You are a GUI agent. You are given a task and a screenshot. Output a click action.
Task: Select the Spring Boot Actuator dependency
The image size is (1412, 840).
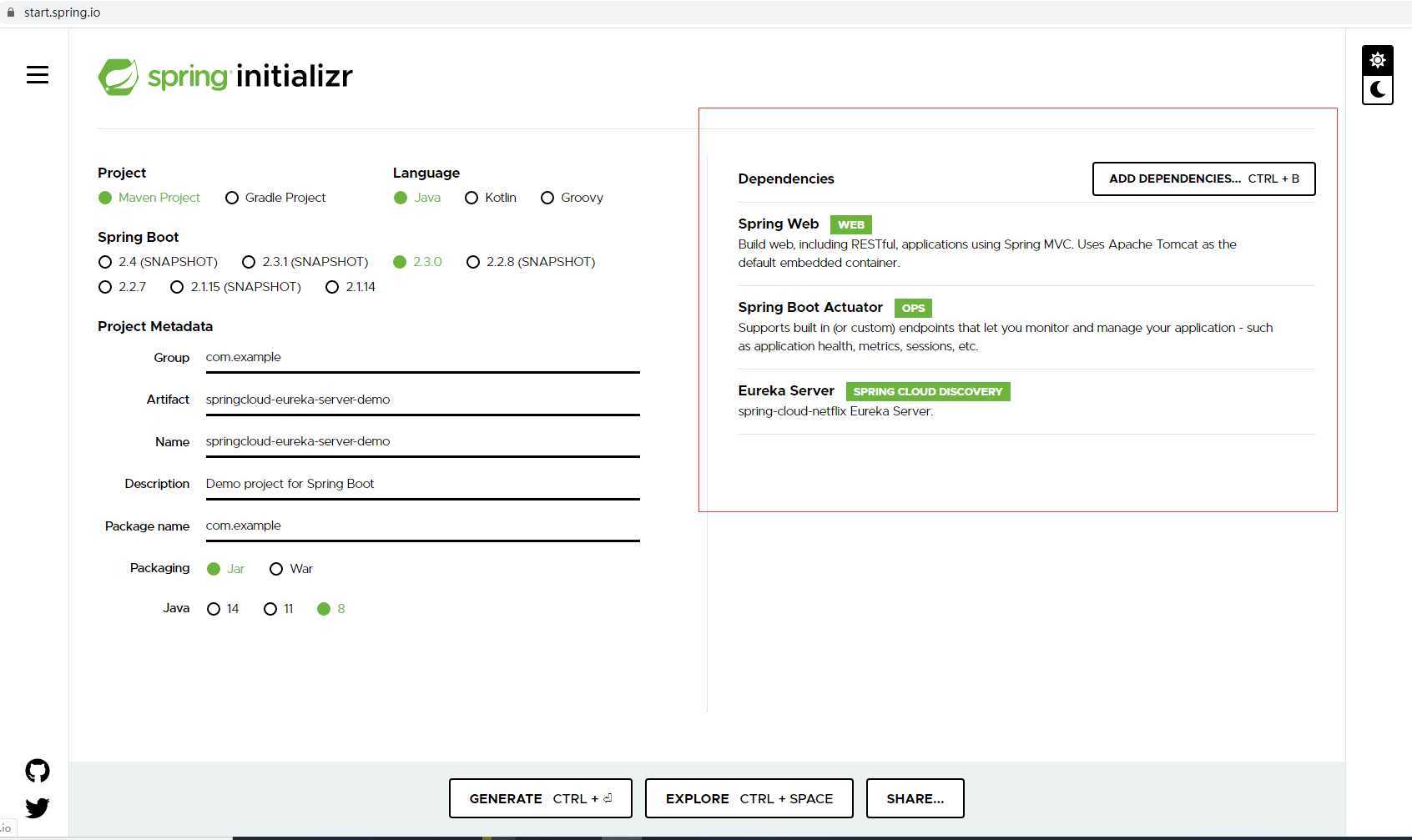[1026, 327]
